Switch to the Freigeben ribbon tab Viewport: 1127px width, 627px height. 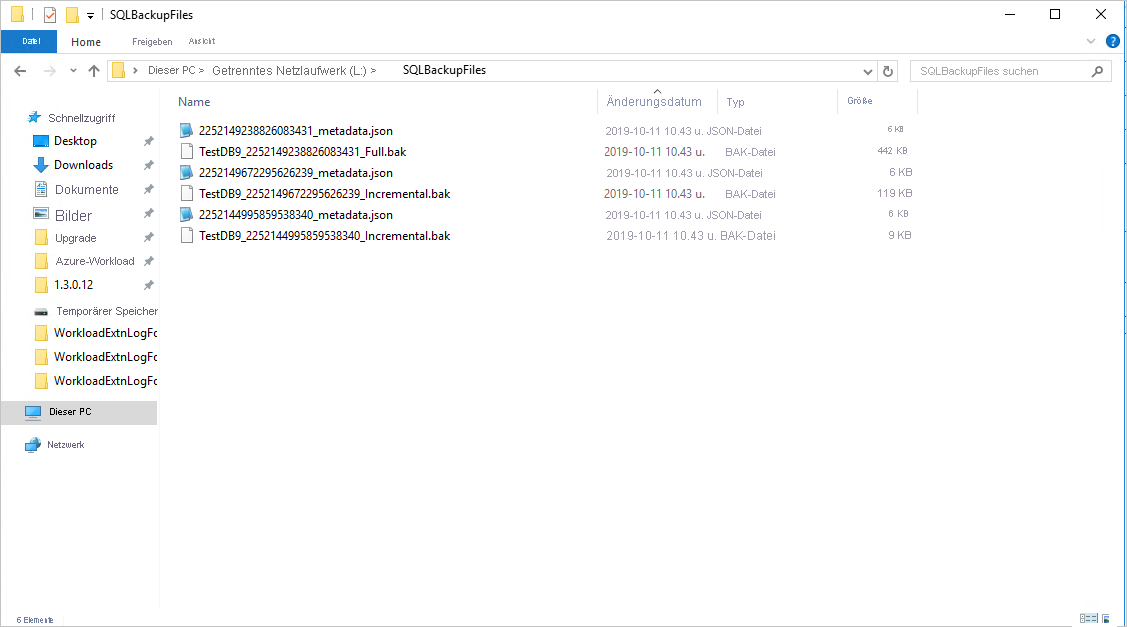(x=152, y=42)
